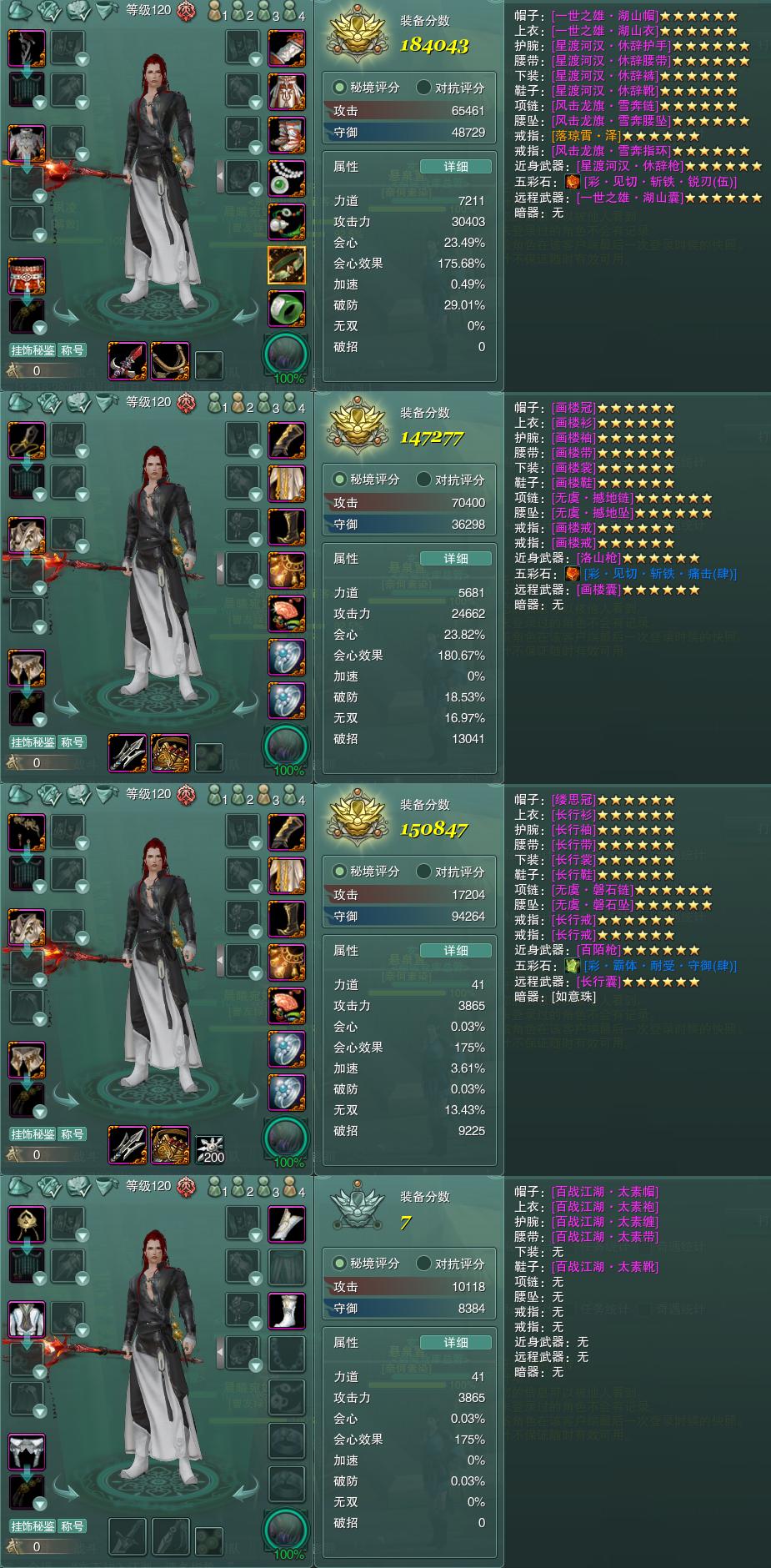This screenshot has height=1568, width=771.
Task: Click the hidden weapon icon showing count 200
Action: coord(209,1148)
